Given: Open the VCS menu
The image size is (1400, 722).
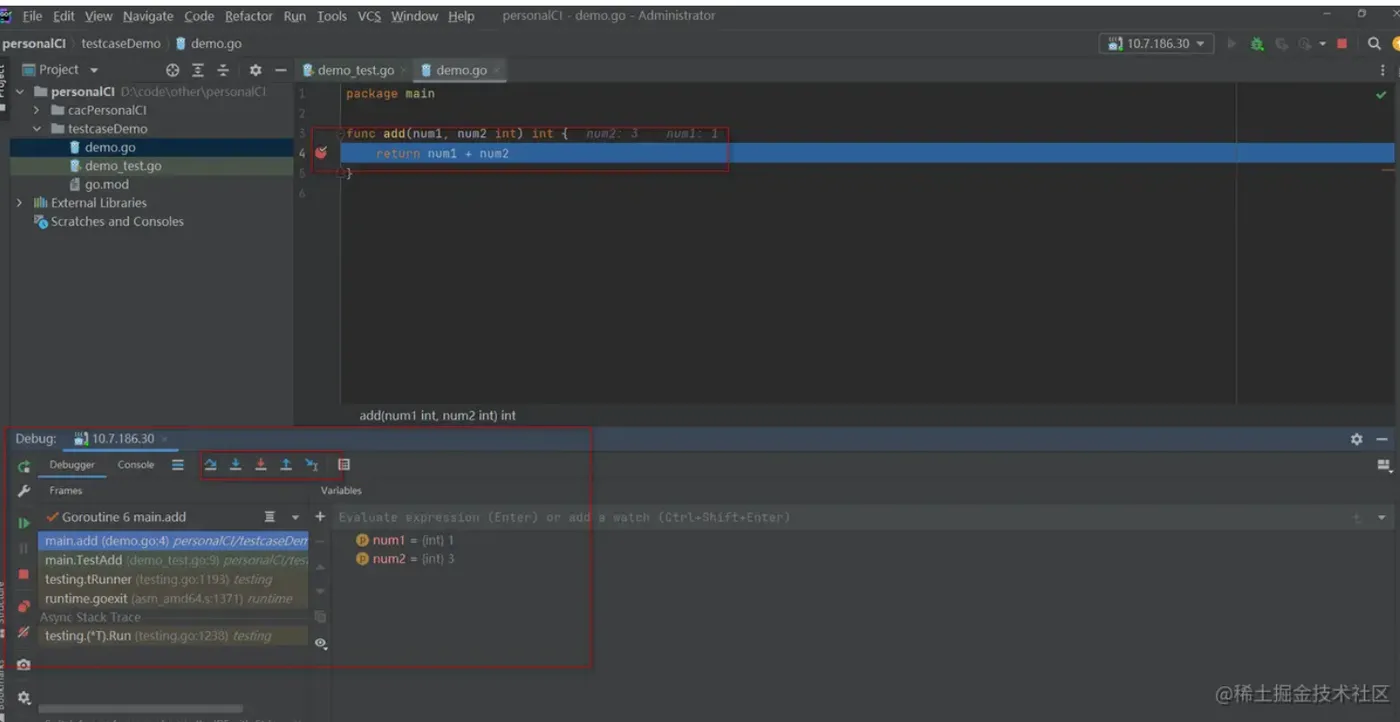Looking at the screenshot, I should pos(369,16).
